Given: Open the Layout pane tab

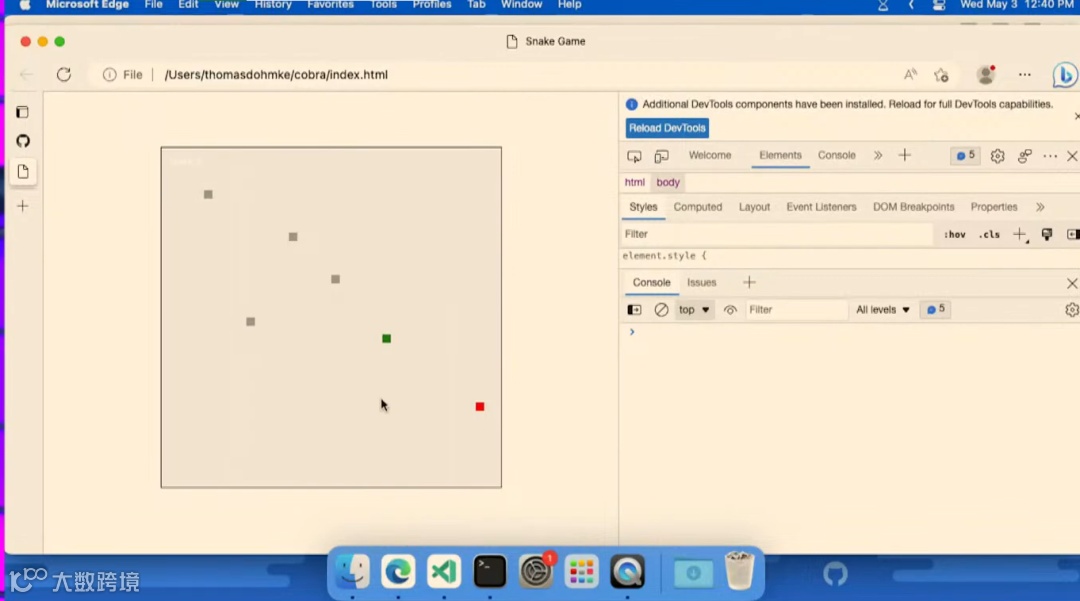Looking at the screenshot, I should click(x=754, y=207).
